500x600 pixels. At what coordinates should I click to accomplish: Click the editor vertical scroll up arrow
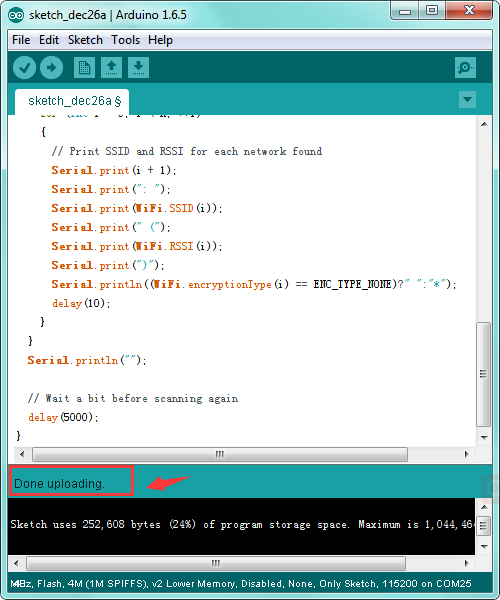[x=484, y=124]
